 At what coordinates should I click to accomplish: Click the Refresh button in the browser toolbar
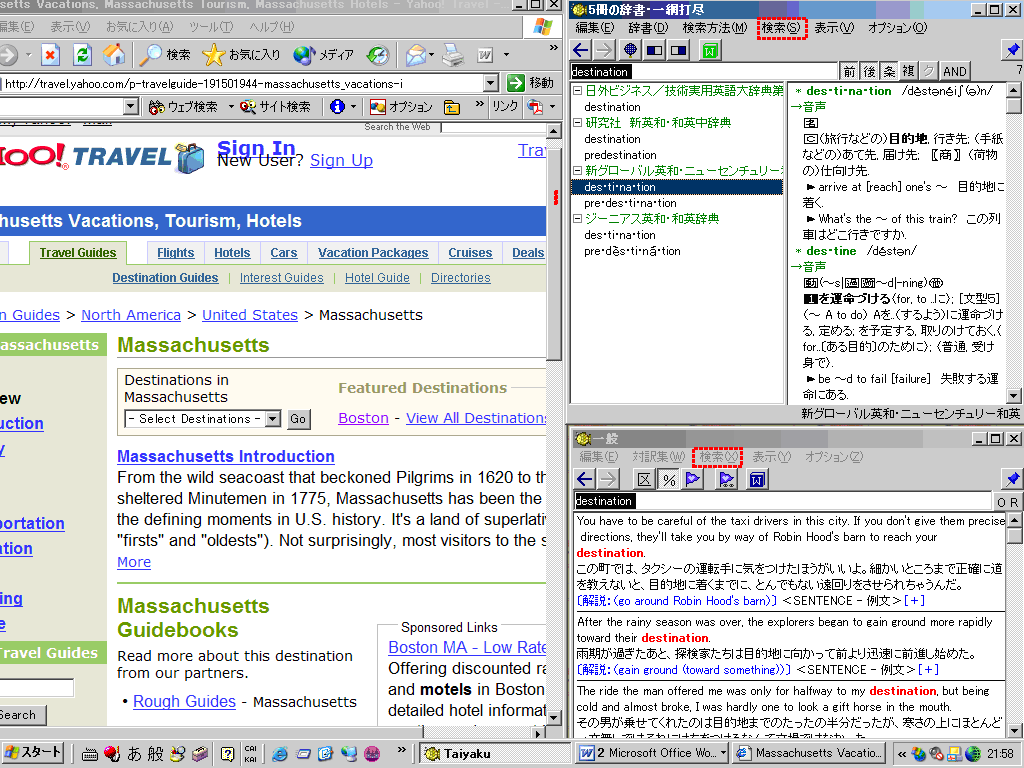click(x=82, y=55)
